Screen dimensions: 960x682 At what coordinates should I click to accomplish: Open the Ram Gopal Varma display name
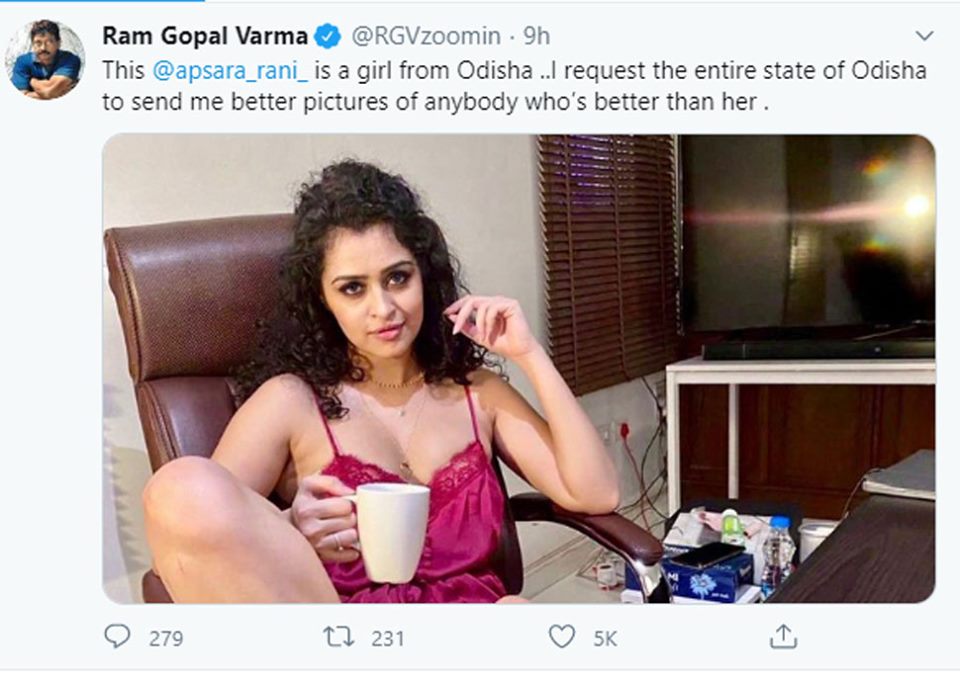pyautogui.click(x=206, y=37)
